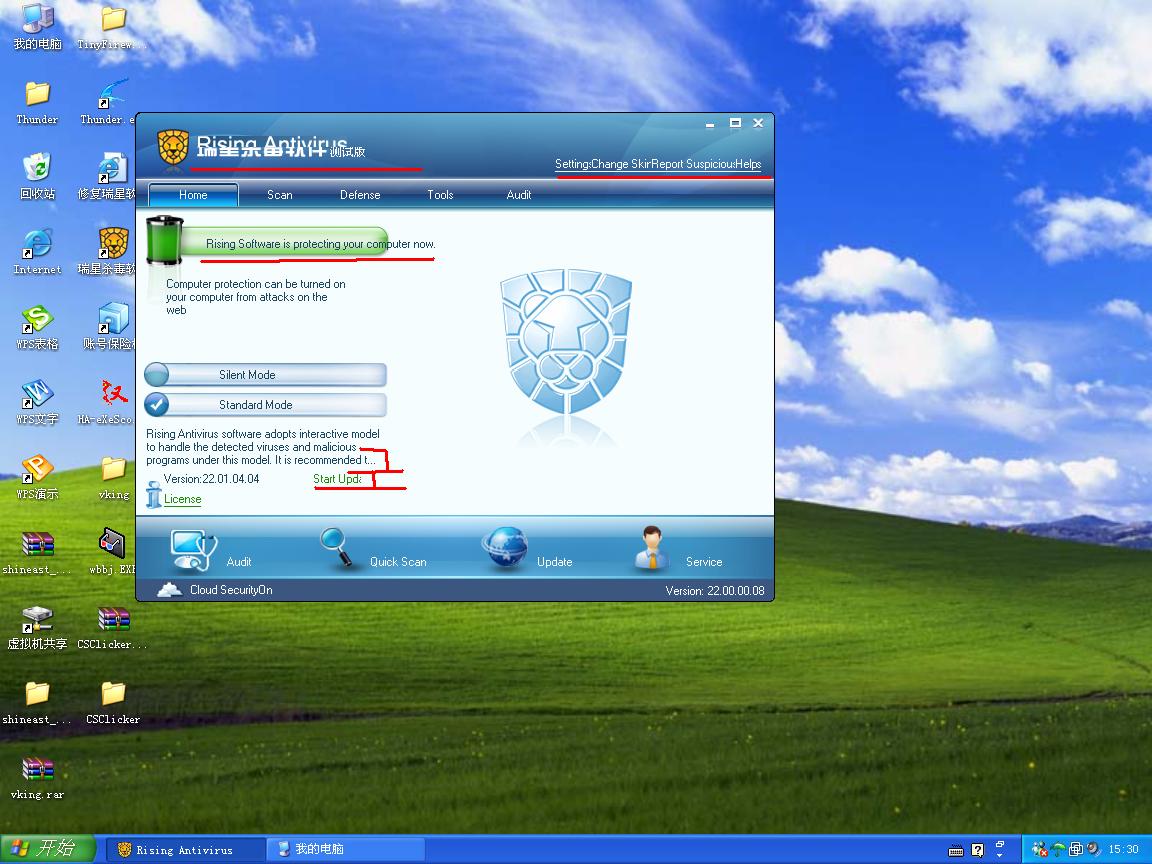Click Helps in the top-right menu
The width and height of the screenshot is (1152, 864).
point(748,164)
